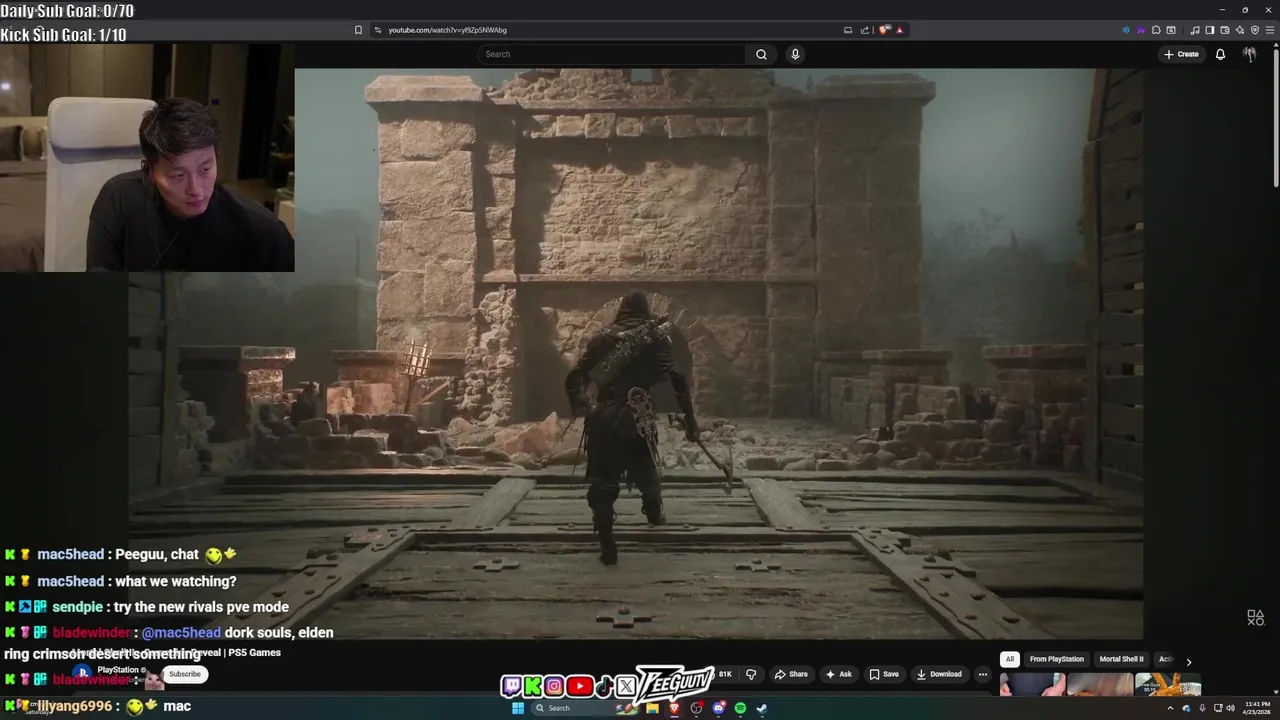
Task: Open the Brave browser hamburger menu
Action: pyautogui.click(x=1270, y=30)
